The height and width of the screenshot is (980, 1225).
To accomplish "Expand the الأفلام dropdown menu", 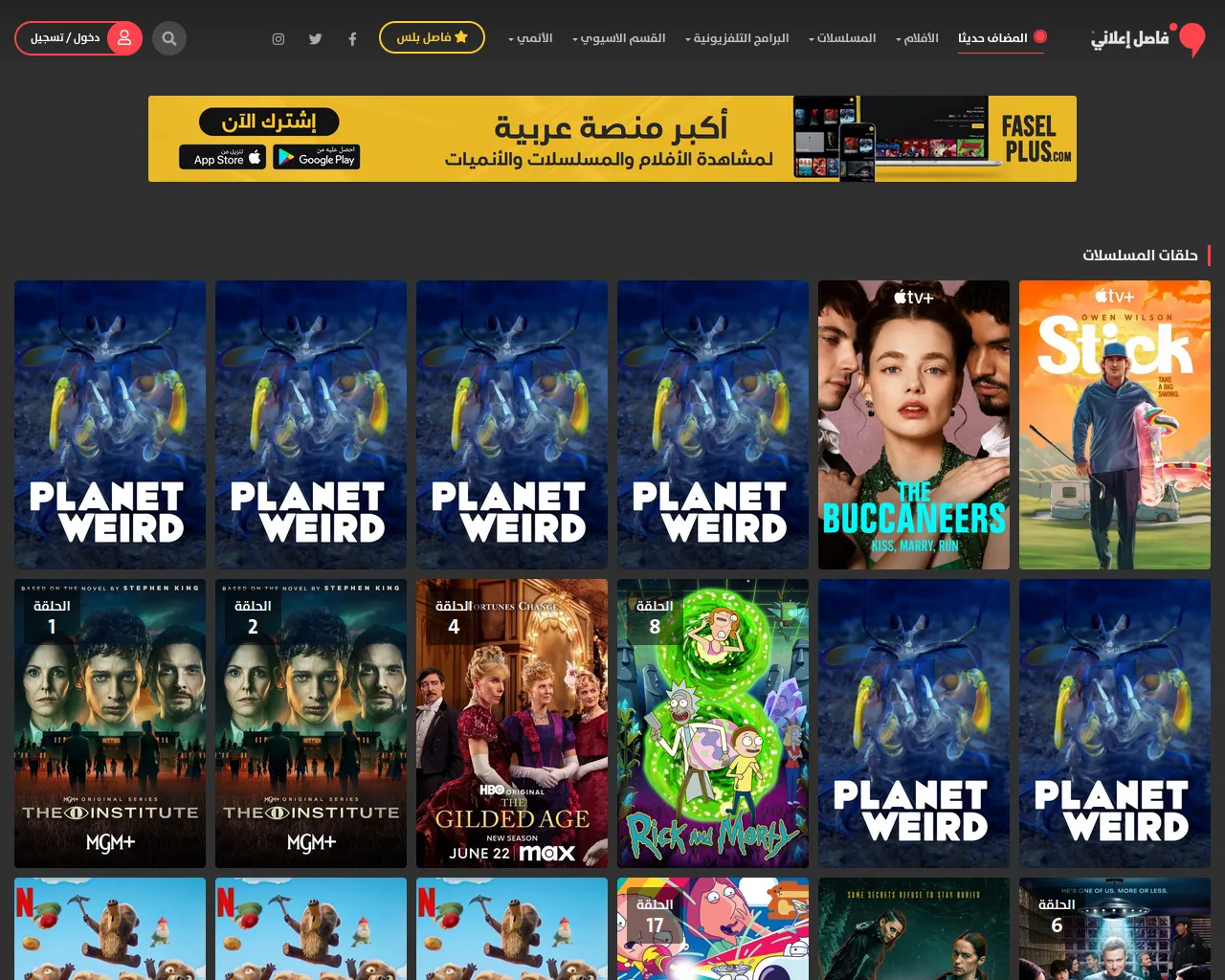I will (x=917, y=38).
